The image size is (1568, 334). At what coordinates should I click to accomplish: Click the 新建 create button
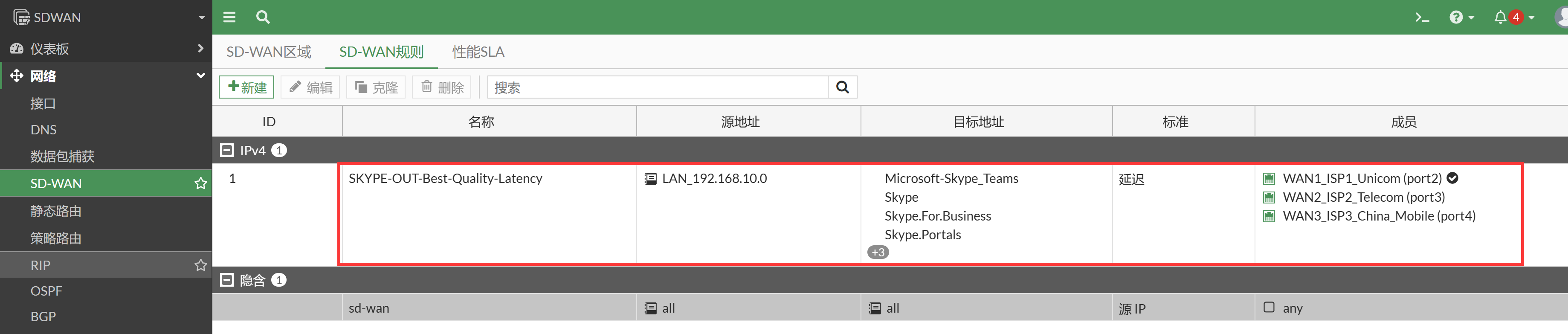pyautogui.click(x=246, y=87)
